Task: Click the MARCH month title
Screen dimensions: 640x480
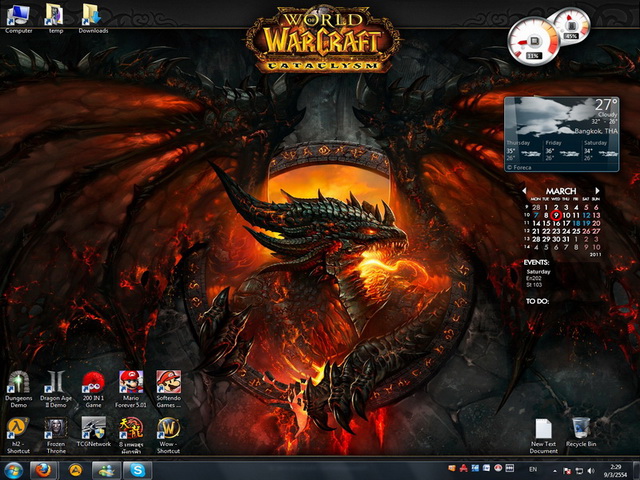Action: (561, 191)
